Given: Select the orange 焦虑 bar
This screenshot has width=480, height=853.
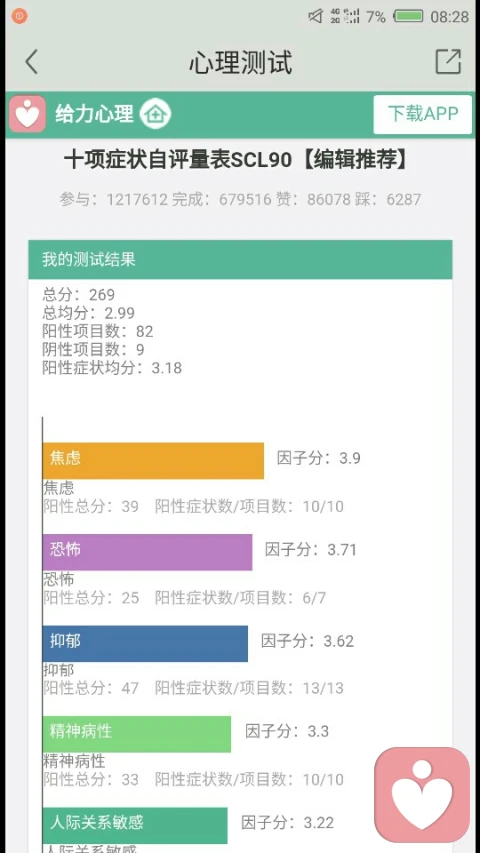Looking at the screenshot, I should [153, 461].
